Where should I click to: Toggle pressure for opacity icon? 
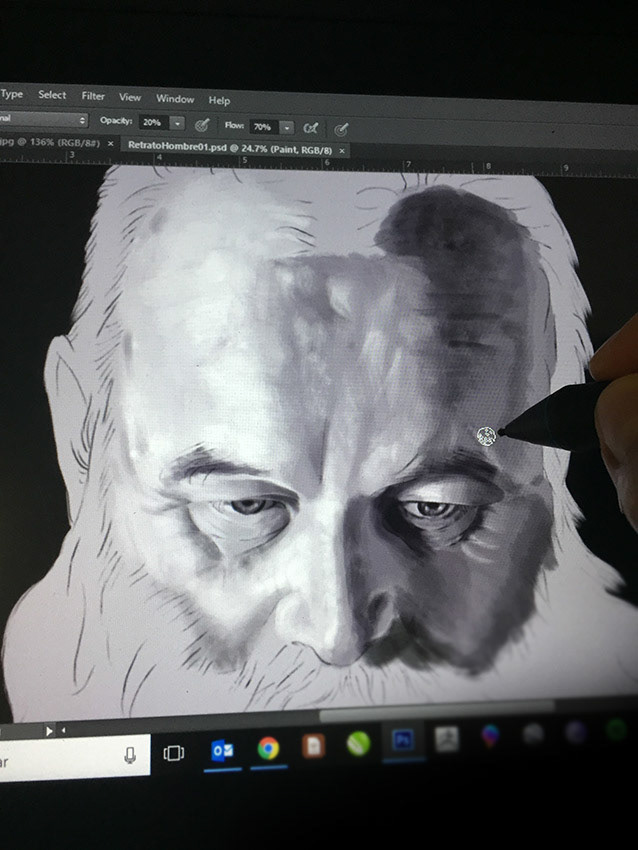pyautogui.click(x=202, y=125)
